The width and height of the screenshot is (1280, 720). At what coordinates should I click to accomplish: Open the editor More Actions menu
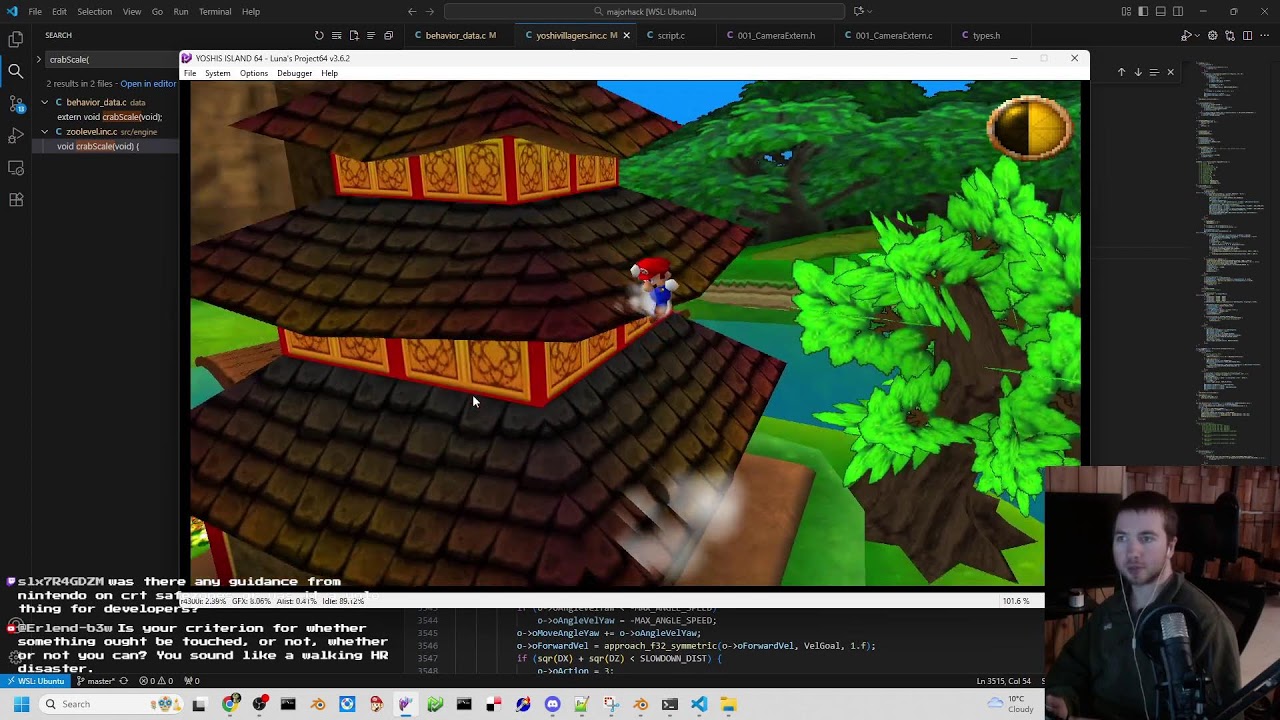coord(1265,35)
